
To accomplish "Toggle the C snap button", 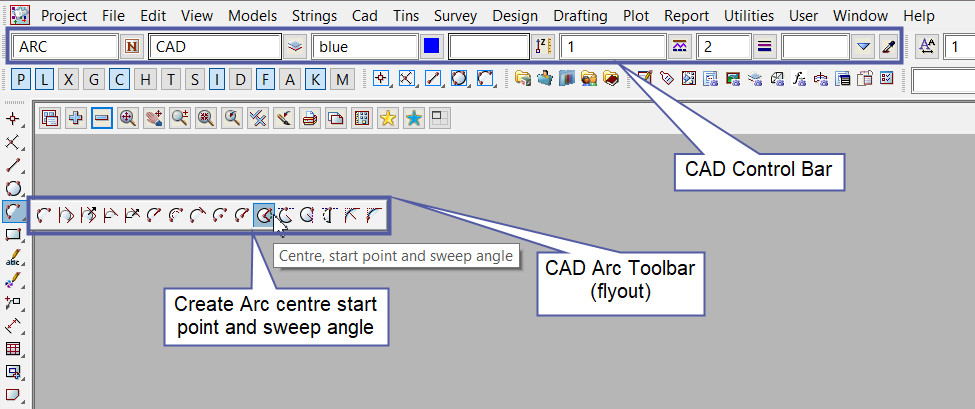I will [x=119, y=79].
